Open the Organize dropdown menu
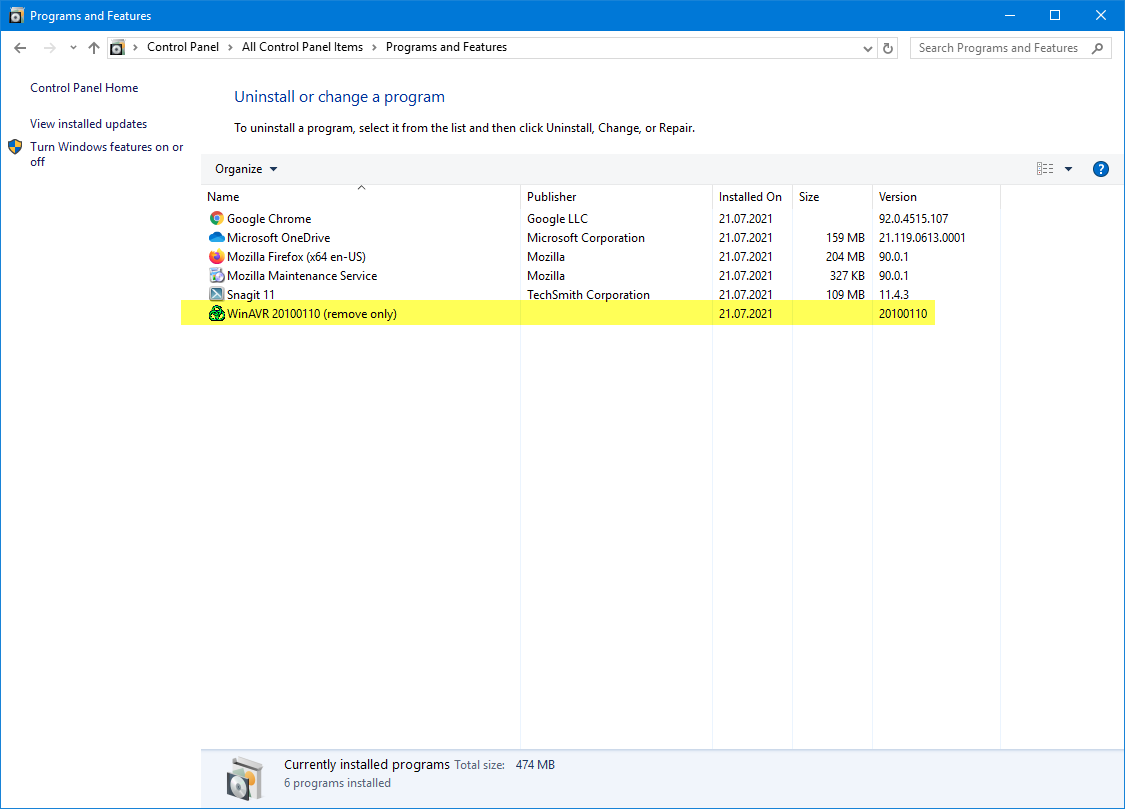 click(x=246, y=169)
